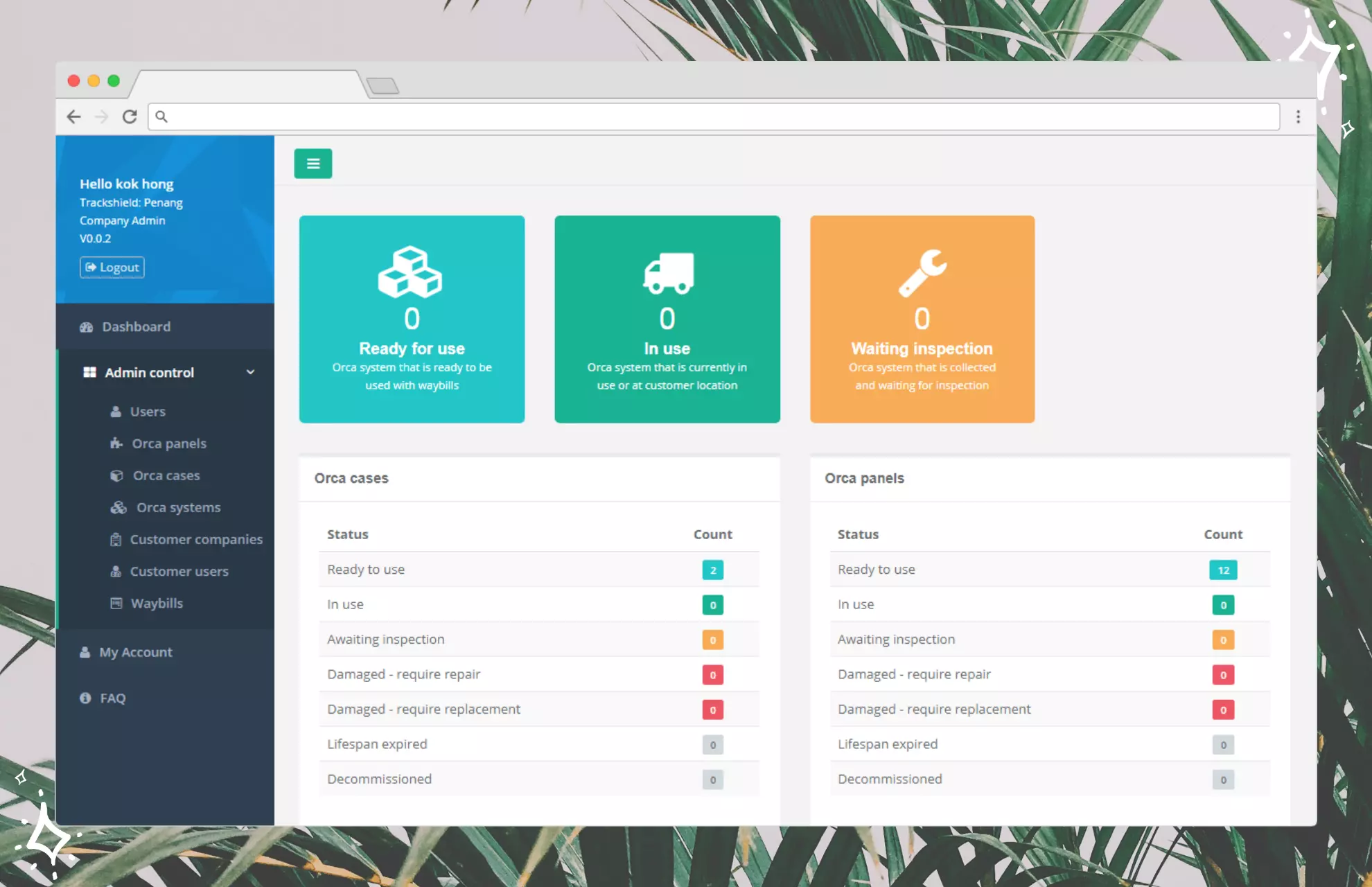1372x887 pixels.
Task: Click the FAQ info icon
Action: coord(85,698)
